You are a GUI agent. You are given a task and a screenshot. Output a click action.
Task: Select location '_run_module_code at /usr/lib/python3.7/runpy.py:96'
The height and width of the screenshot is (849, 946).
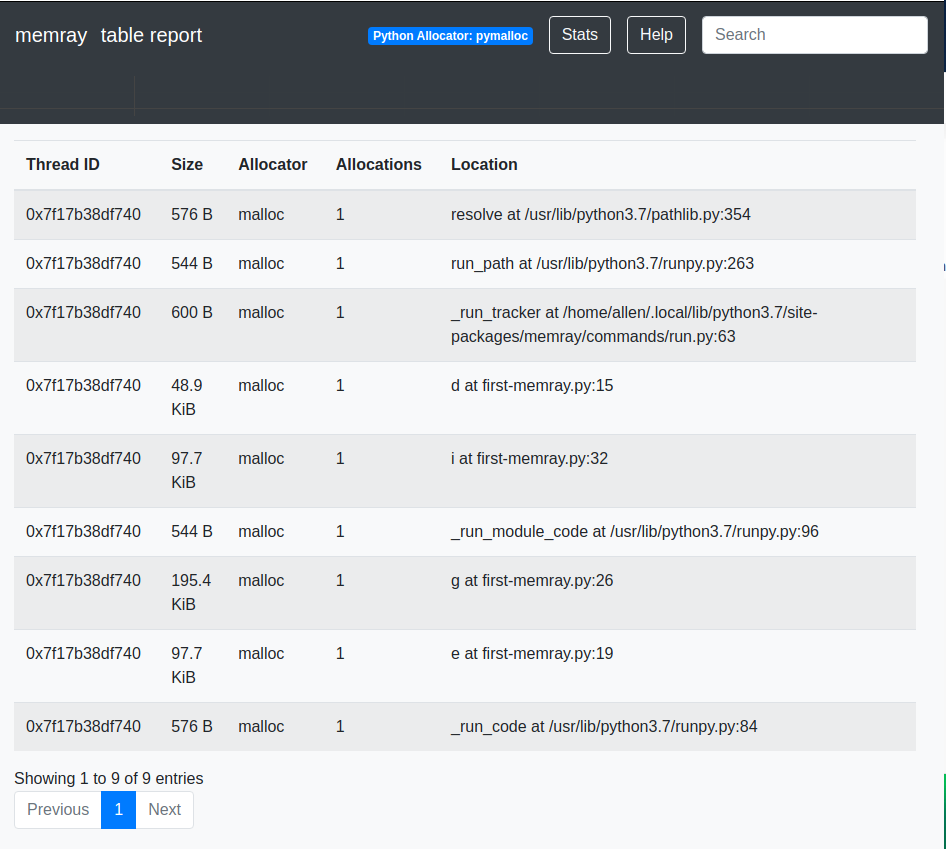[635, 532]
